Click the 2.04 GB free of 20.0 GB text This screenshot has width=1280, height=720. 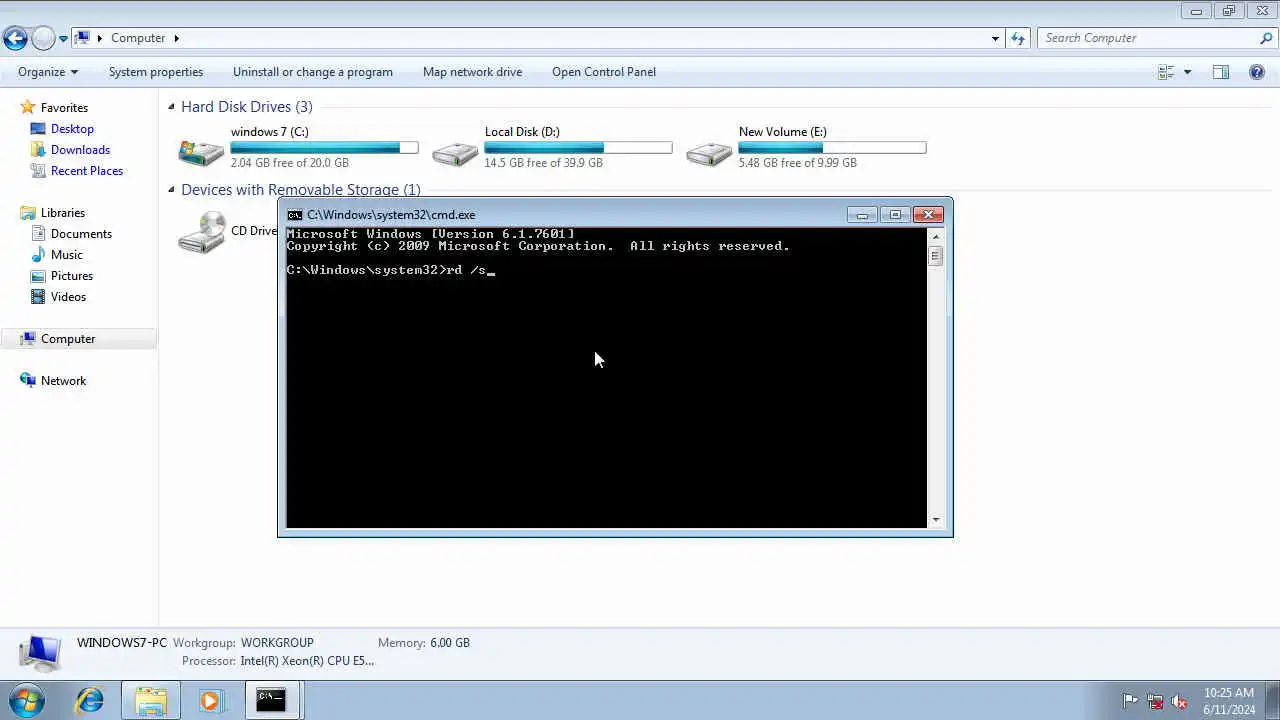[x=290, y=163]
